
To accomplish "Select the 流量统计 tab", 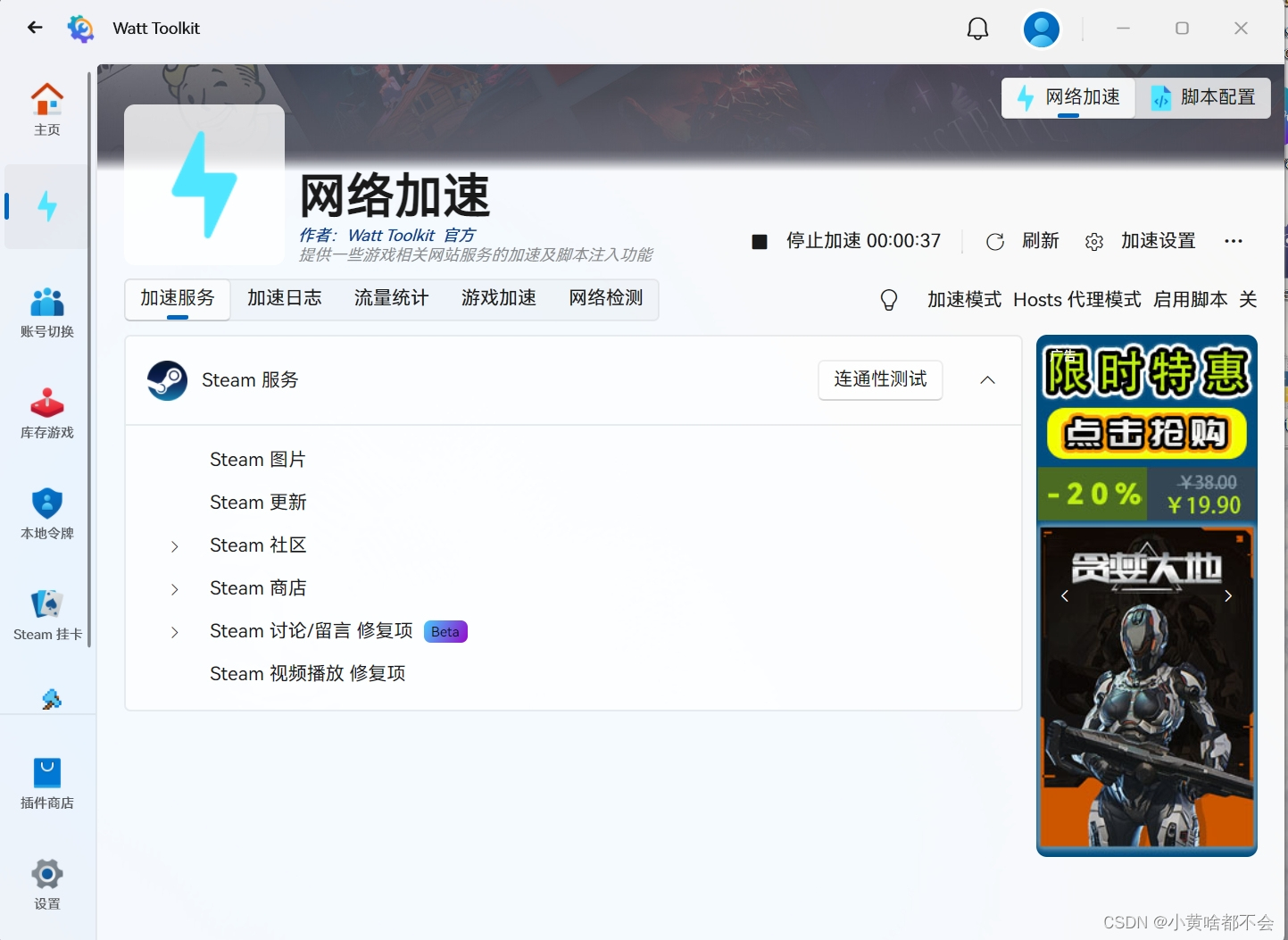I will pos(392,298).
